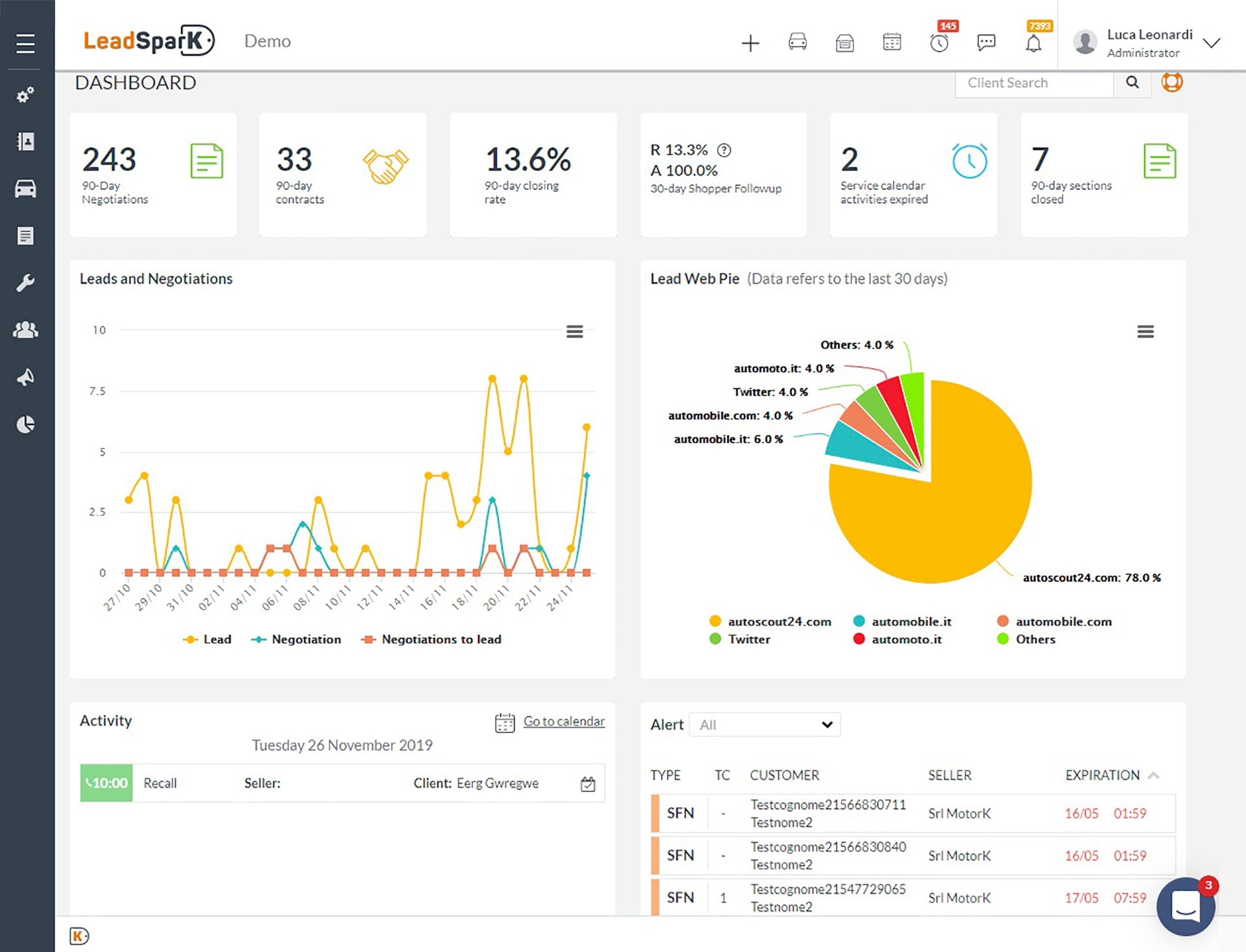This screenshot has height=952, width=1246.
Task: Toggle automobile.it in pie legend
Action: point(902,621)
